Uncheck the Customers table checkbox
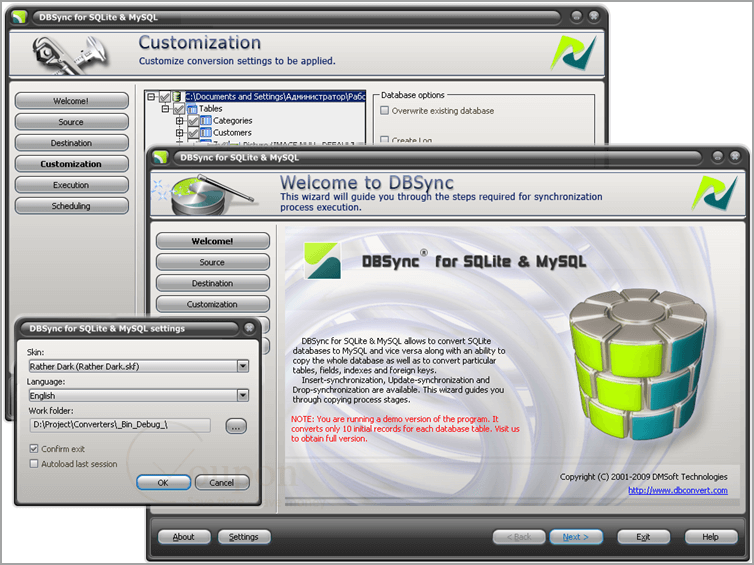754x565 pixels. [x=193, y=133]
